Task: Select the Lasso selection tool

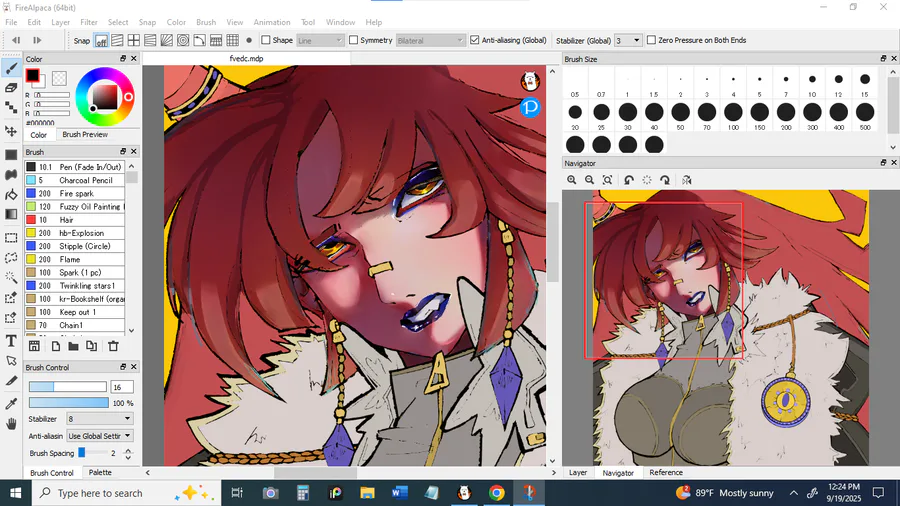Action: coord(11,258)
